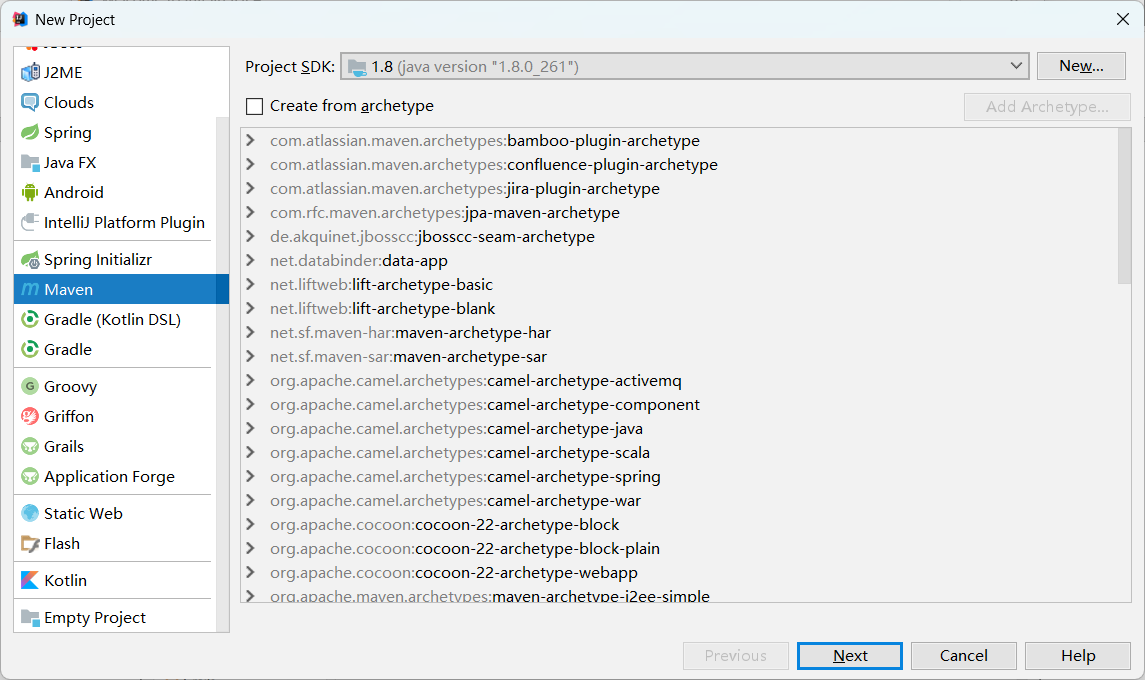
Task: Select cocoon-22-archetype-block-plain entry
Action: click(x=464, y=549)
